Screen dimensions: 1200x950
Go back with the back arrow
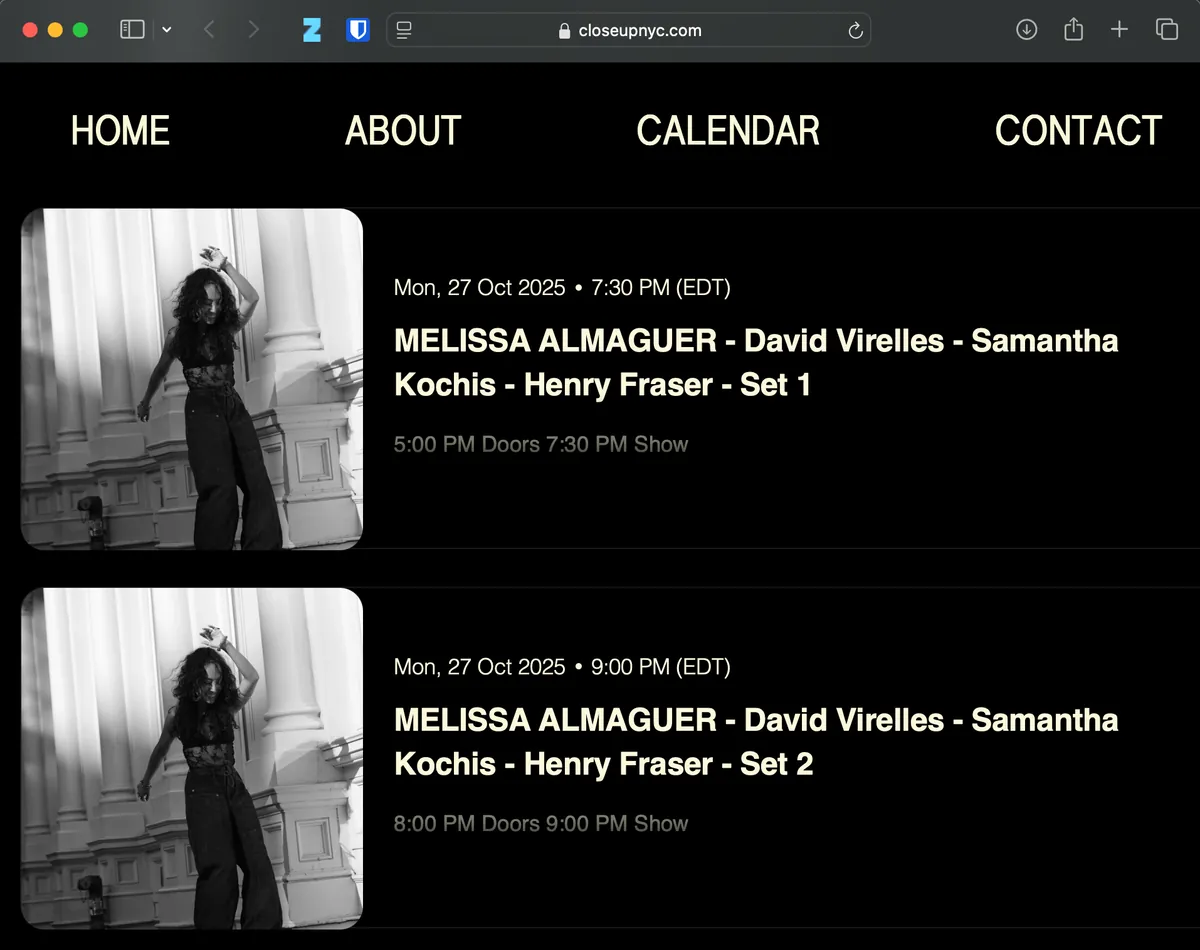[x=209, y=30]
